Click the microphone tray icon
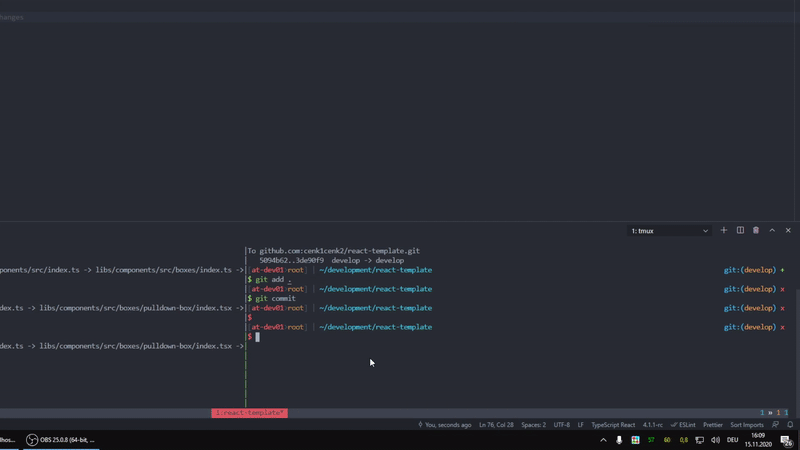 (619, 440)
